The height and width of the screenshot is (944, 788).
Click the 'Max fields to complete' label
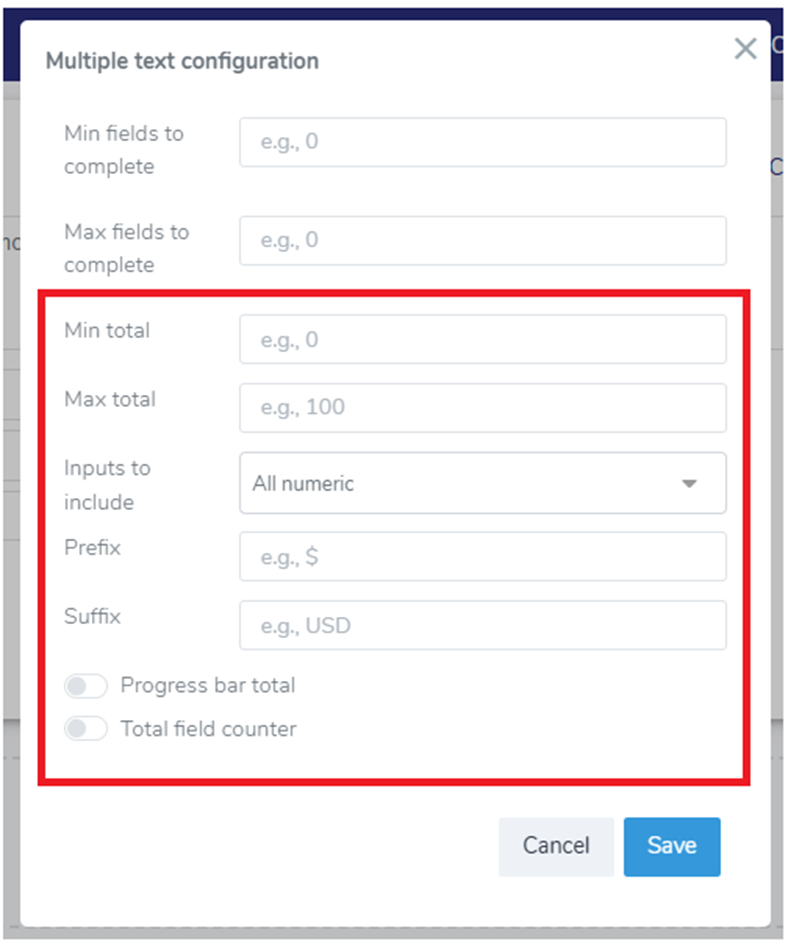tap(126, 248)
